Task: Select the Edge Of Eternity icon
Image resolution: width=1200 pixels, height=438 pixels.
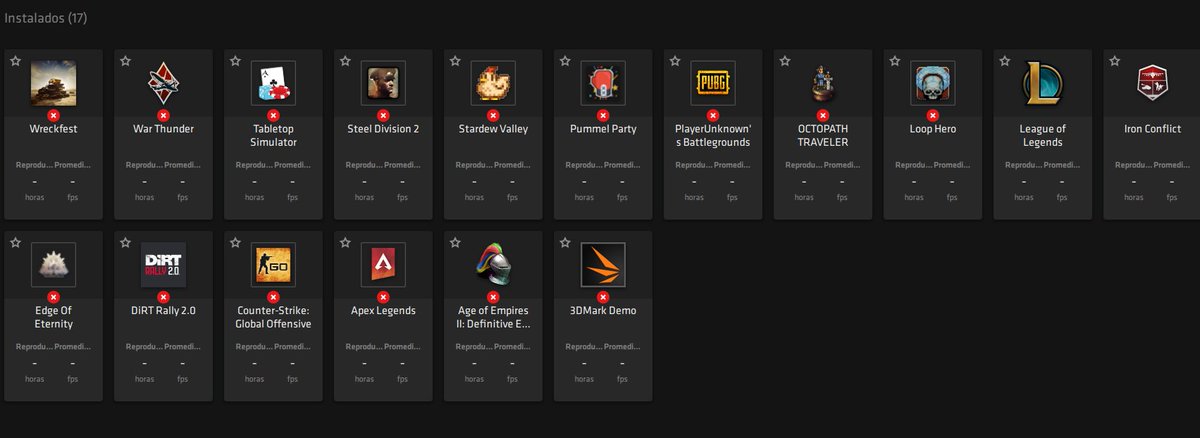Action: pyautogui.click(x=53, y=265)
